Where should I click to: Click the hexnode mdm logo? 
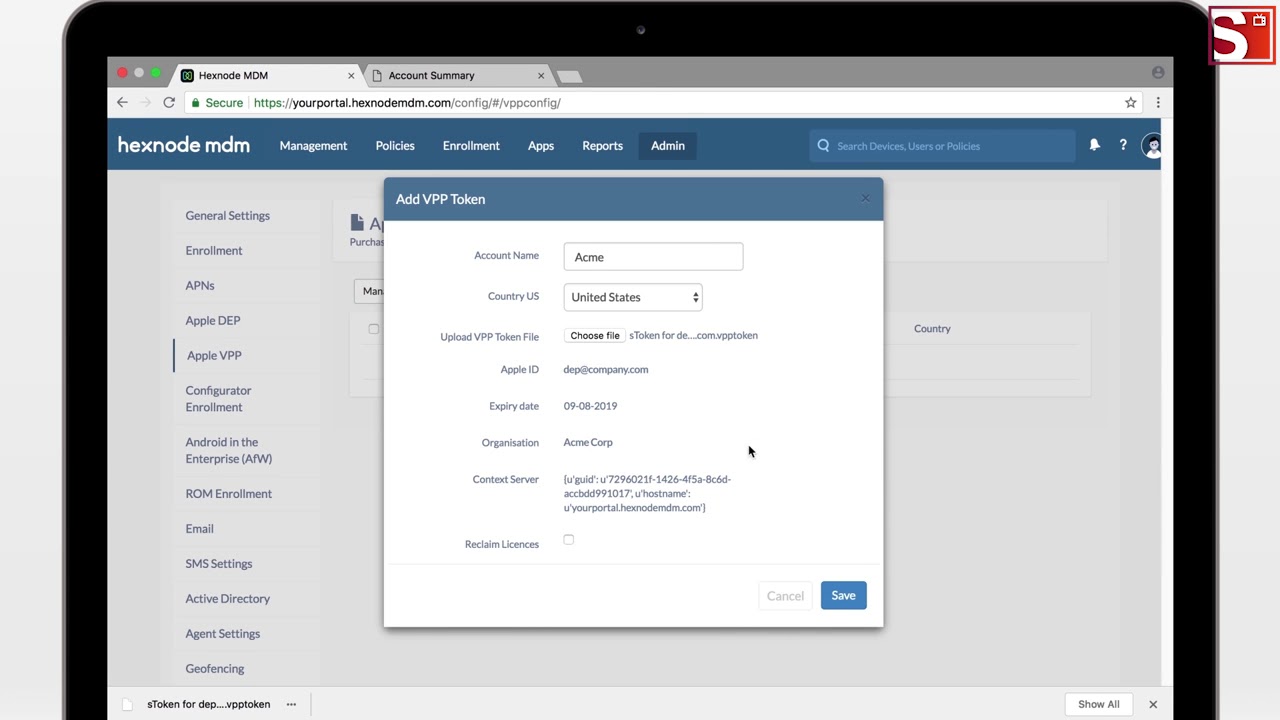click(184, 145)
